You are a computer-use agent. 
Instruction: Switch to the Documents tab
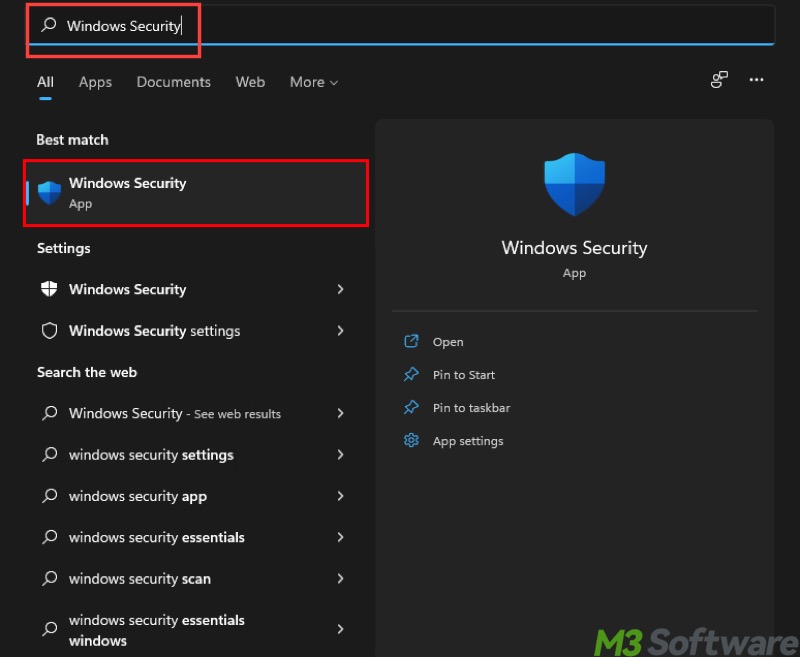[x=173, y=82]
